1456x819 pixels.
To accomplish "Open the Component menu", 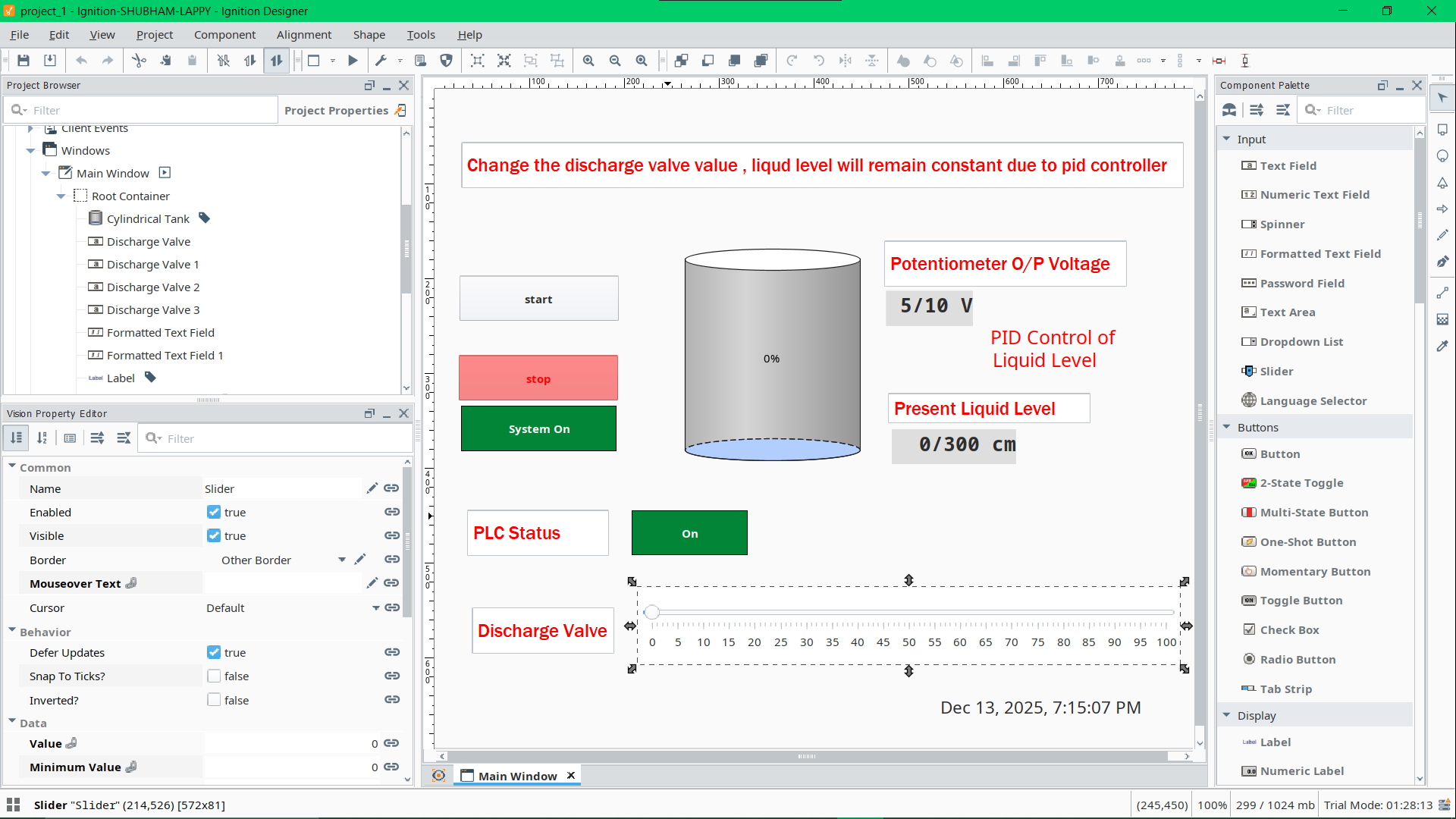I will click(224, 35).
